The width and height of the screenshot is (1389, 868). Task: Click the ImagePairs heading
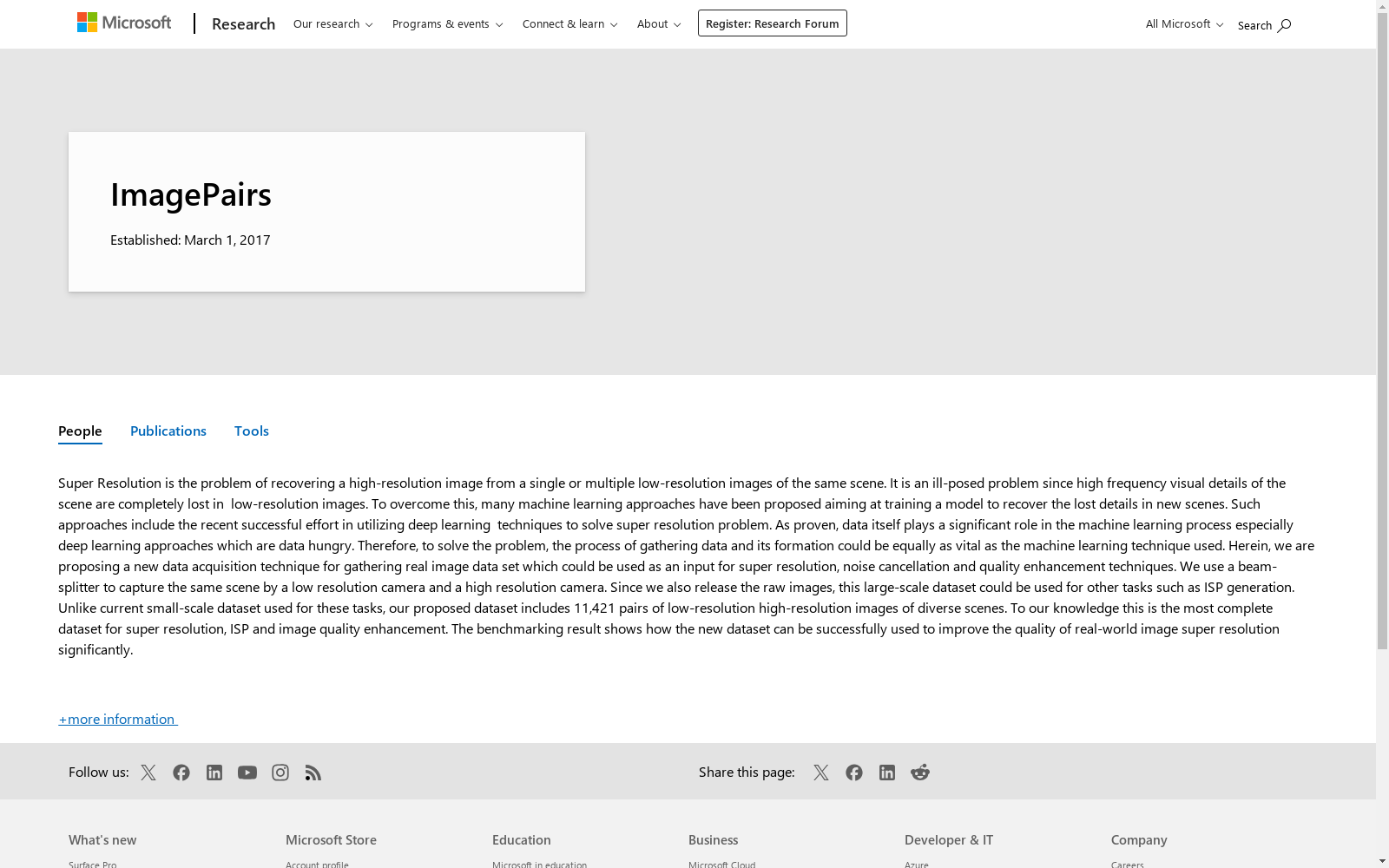coord(191,194)
